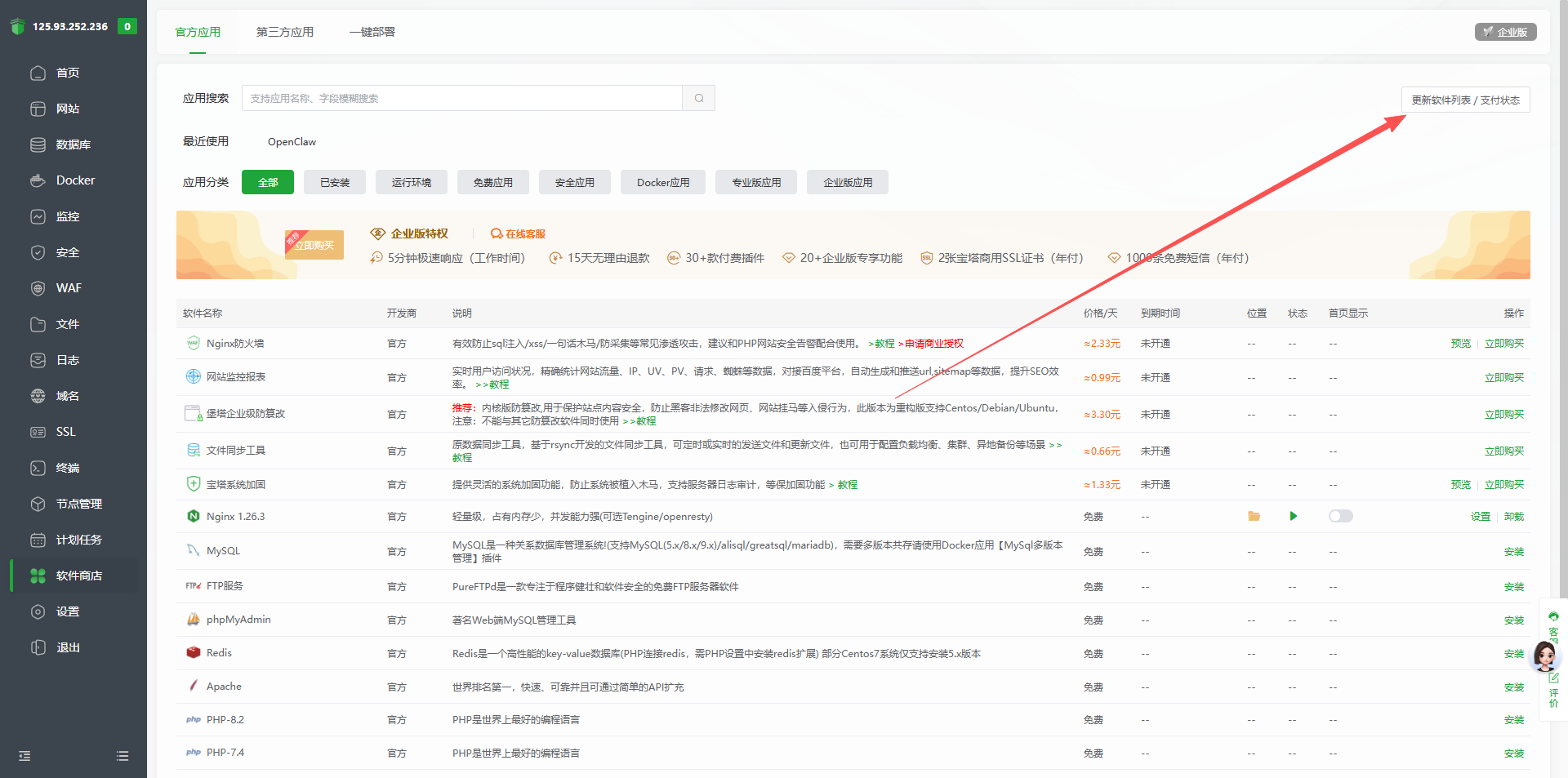Switch to the 一键部署 tab
This screenshot has width=1568, height=778.
372,32
